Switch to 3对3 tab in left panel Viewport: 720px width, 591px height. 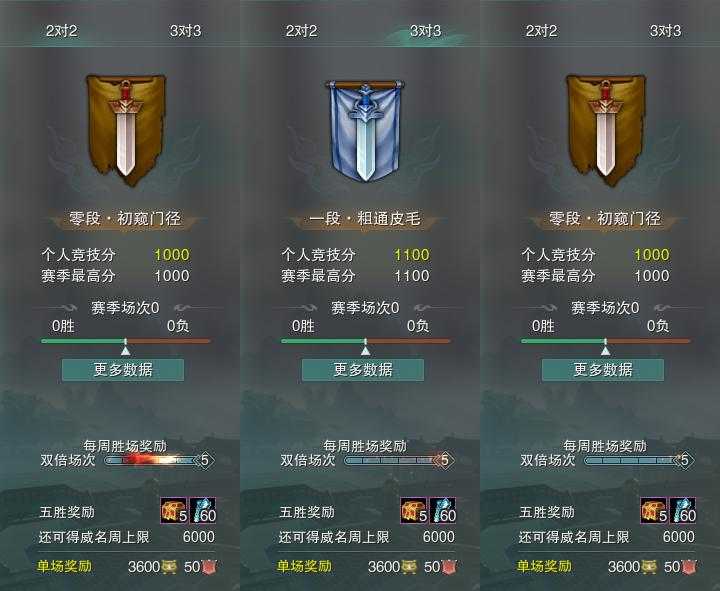point(186,31)
